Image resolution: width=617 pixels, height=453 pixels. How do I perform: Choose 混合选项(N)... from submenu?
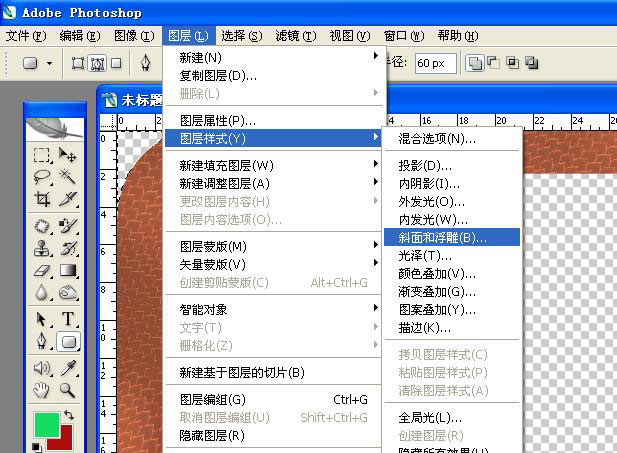[452, 139]
